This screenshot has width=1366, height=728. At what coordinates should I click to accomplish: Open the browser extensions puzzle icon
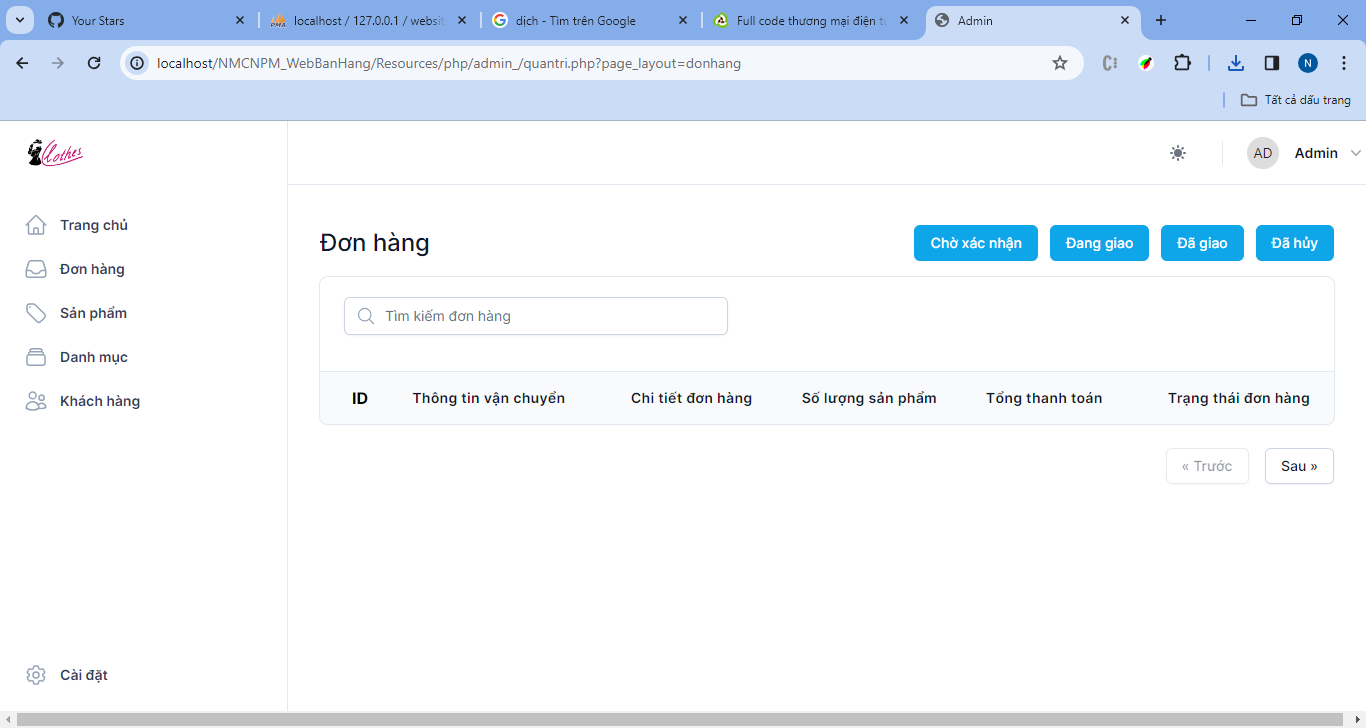[1182, 63]
